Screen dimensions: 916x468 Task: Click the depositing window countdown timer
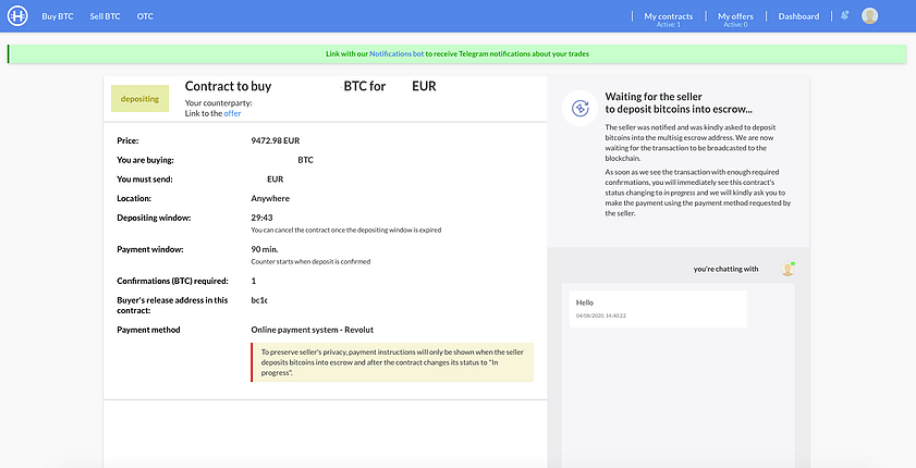pos(262,217)
